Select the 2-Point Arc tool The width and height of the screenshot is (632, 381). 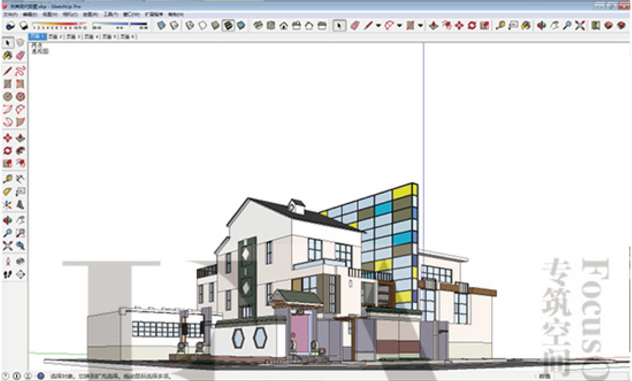click(20, 109)
